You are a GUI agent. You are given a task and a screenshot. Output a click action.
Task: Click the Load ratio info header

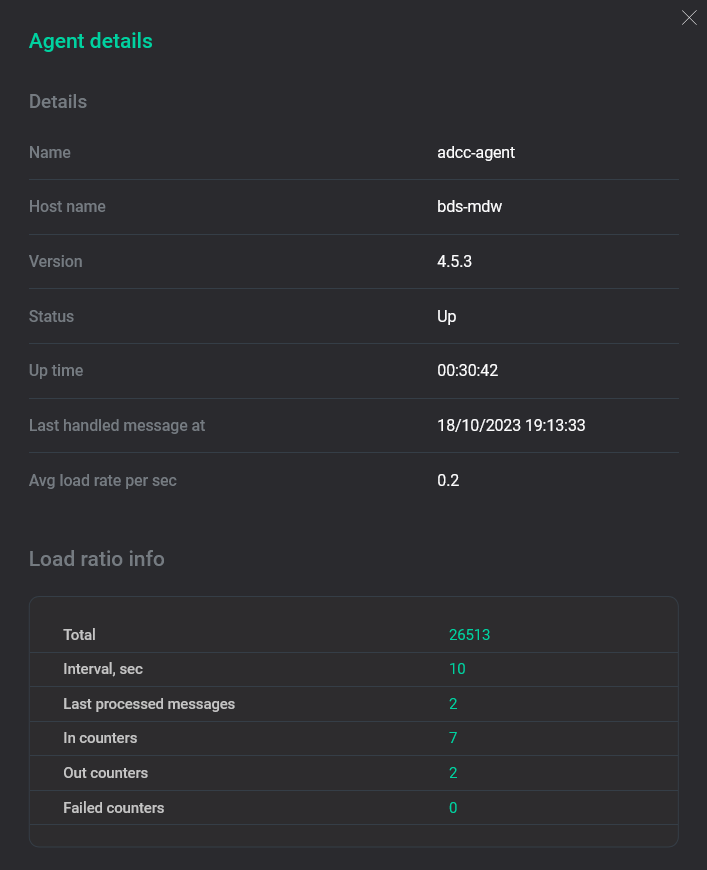(96, 559)
